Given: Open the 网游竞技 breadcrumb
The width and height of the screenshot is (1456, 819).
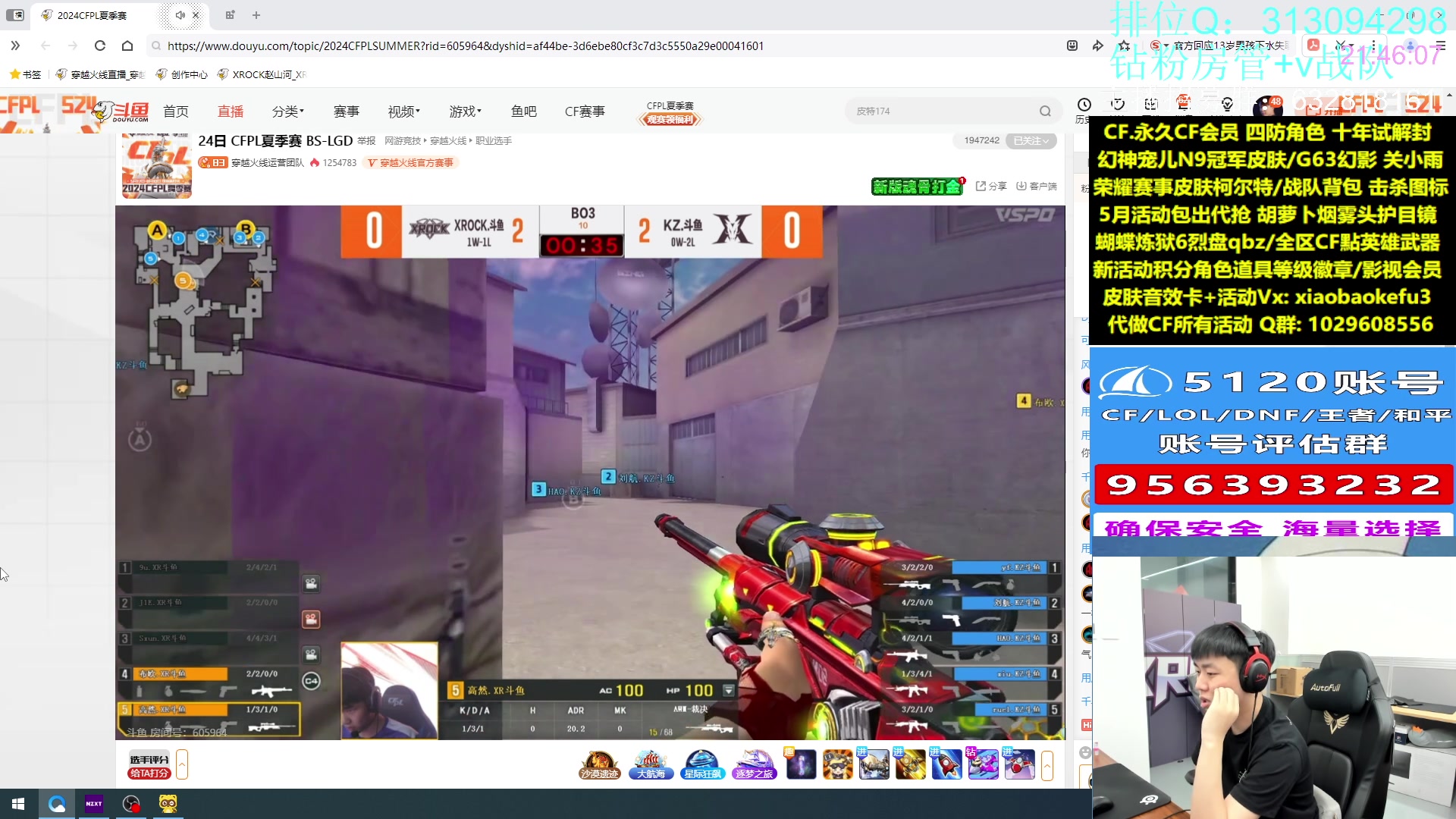Looking at the screenshot, I should tap(403, 141).
